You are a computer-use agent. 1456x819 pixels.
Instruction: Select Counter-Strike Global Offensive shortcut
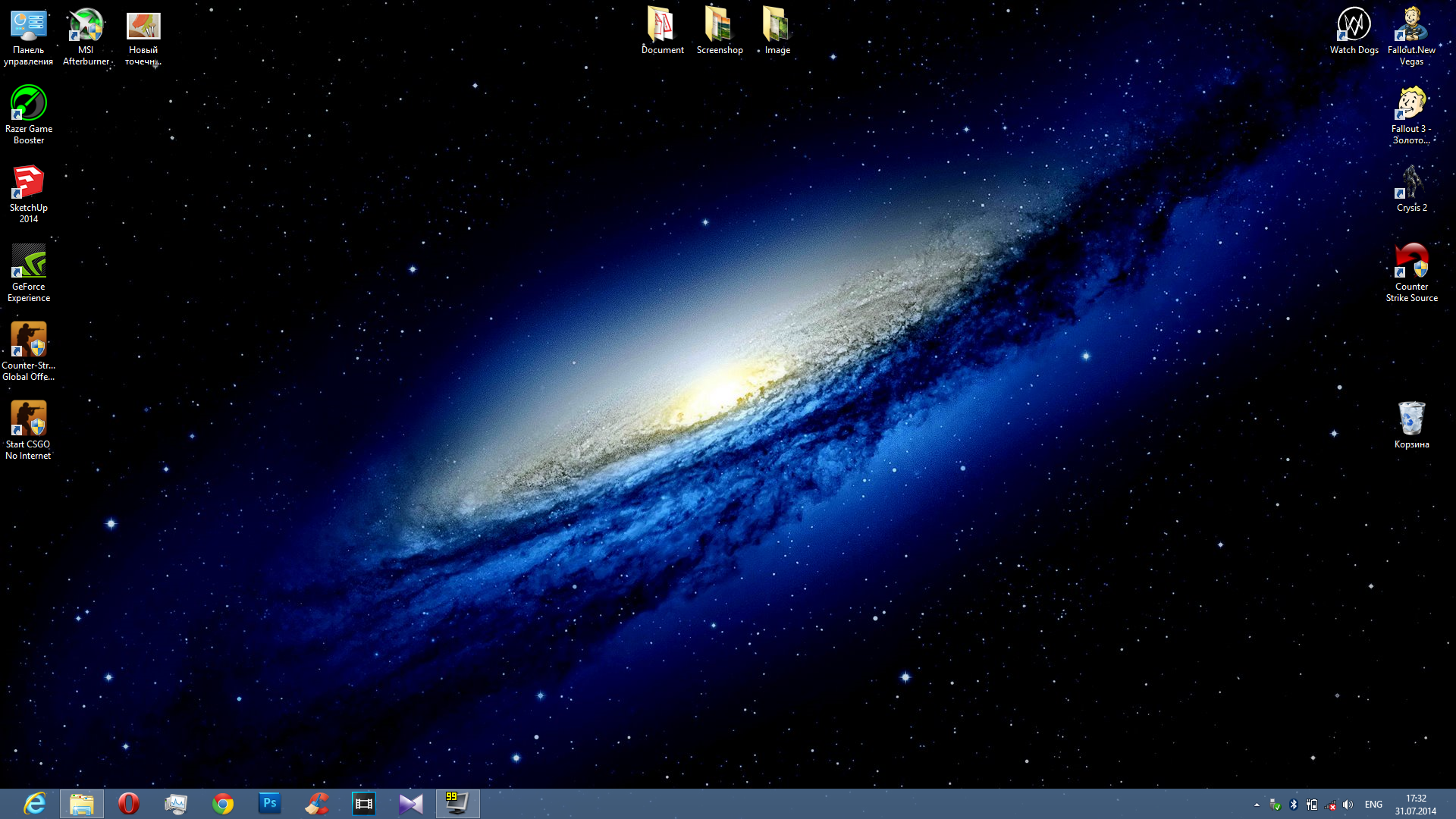coord(29,352)
